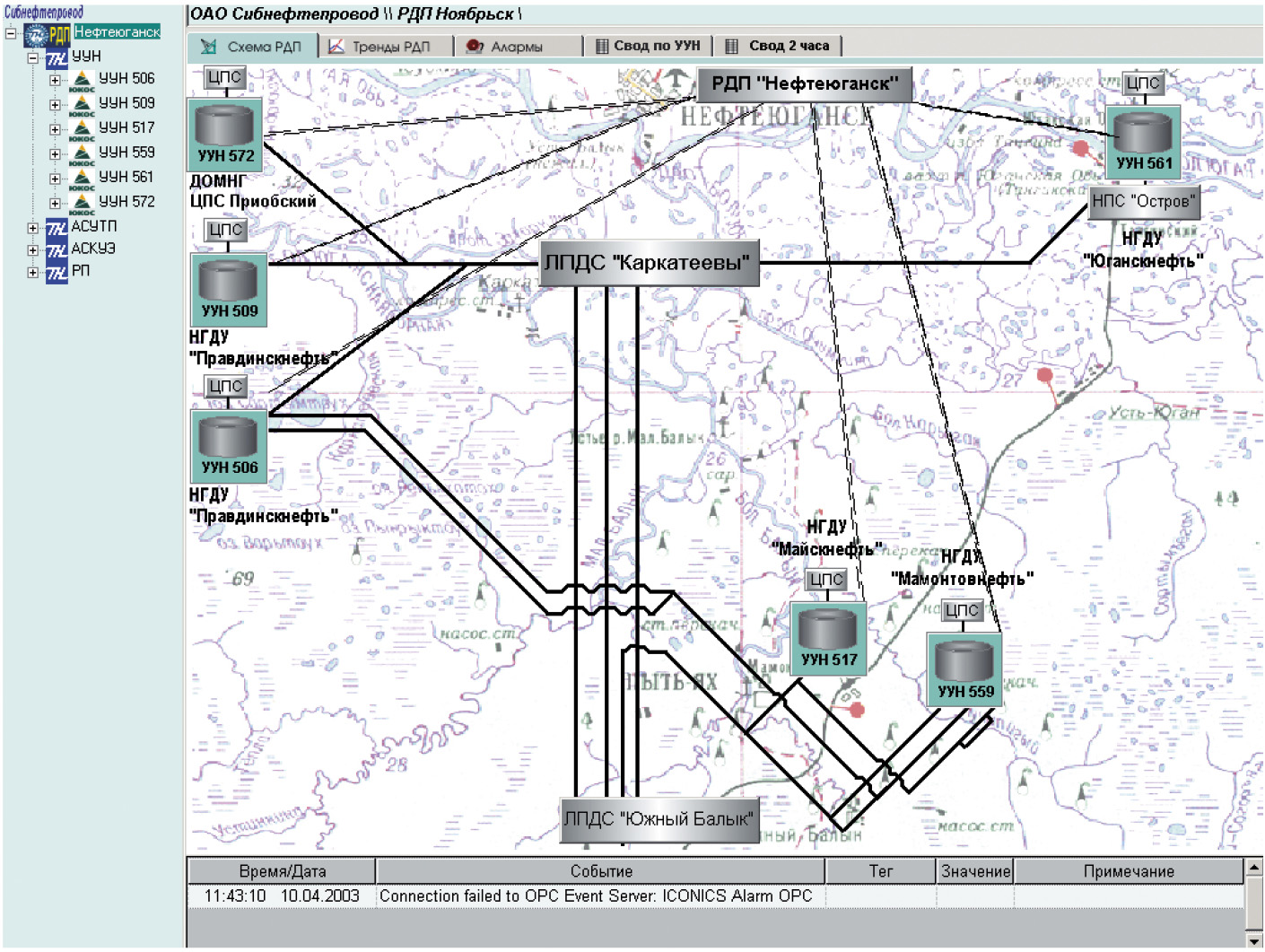
Task: Click the ЦПС button above УУН 559
Action: tap(962, 611)
